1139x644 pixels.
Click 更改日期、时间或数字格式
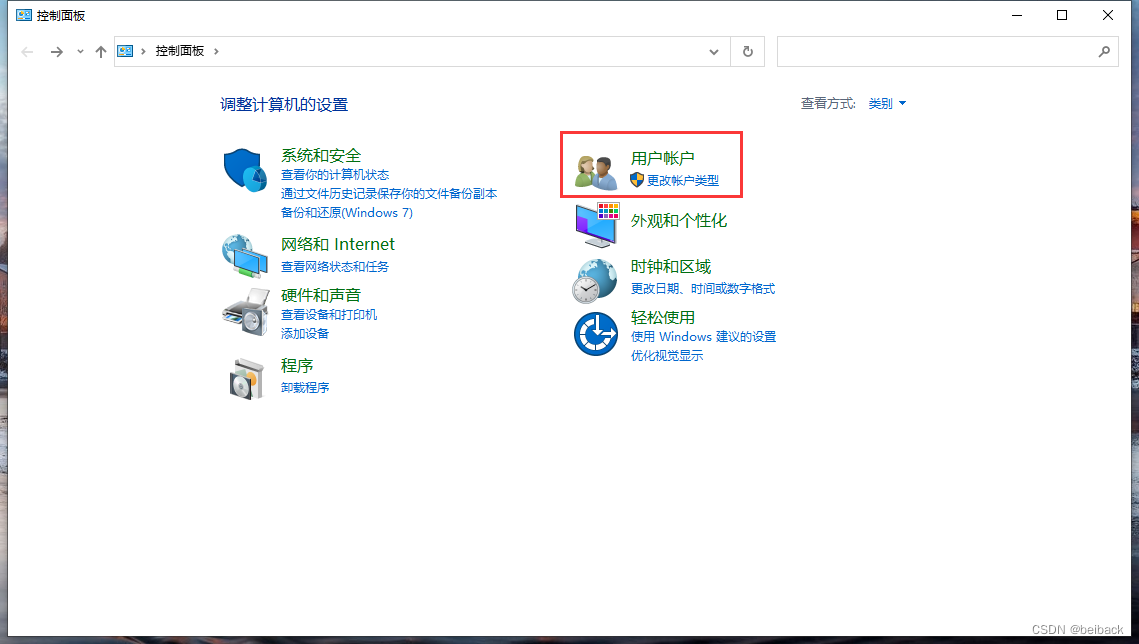click(703, 287)
